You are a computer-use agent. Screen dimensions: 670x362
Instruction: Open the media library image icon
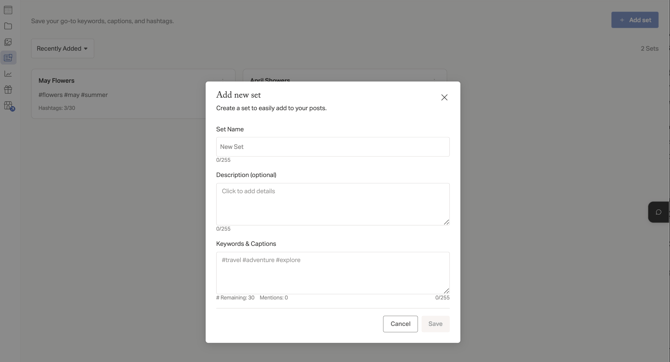(8, 42)
